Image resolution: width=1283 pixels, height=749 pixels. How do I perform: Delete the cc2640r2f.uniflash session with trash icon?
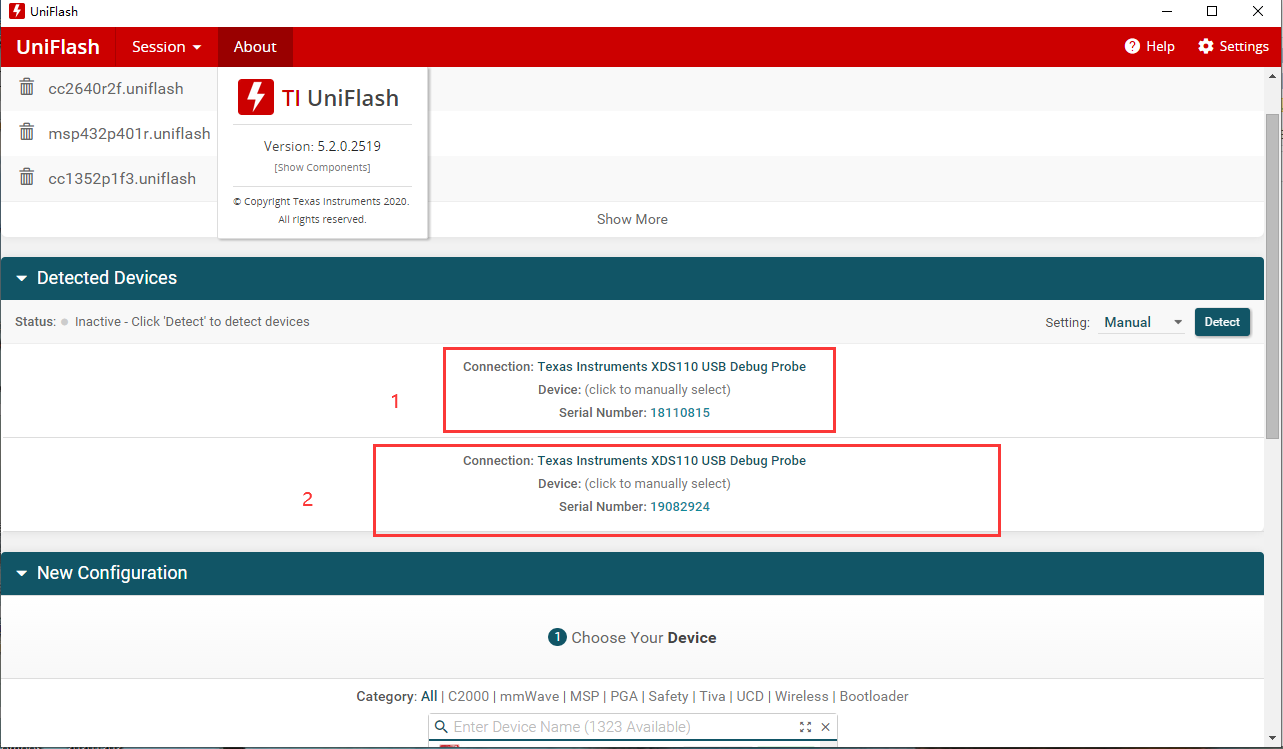click(x=27, y=88)
